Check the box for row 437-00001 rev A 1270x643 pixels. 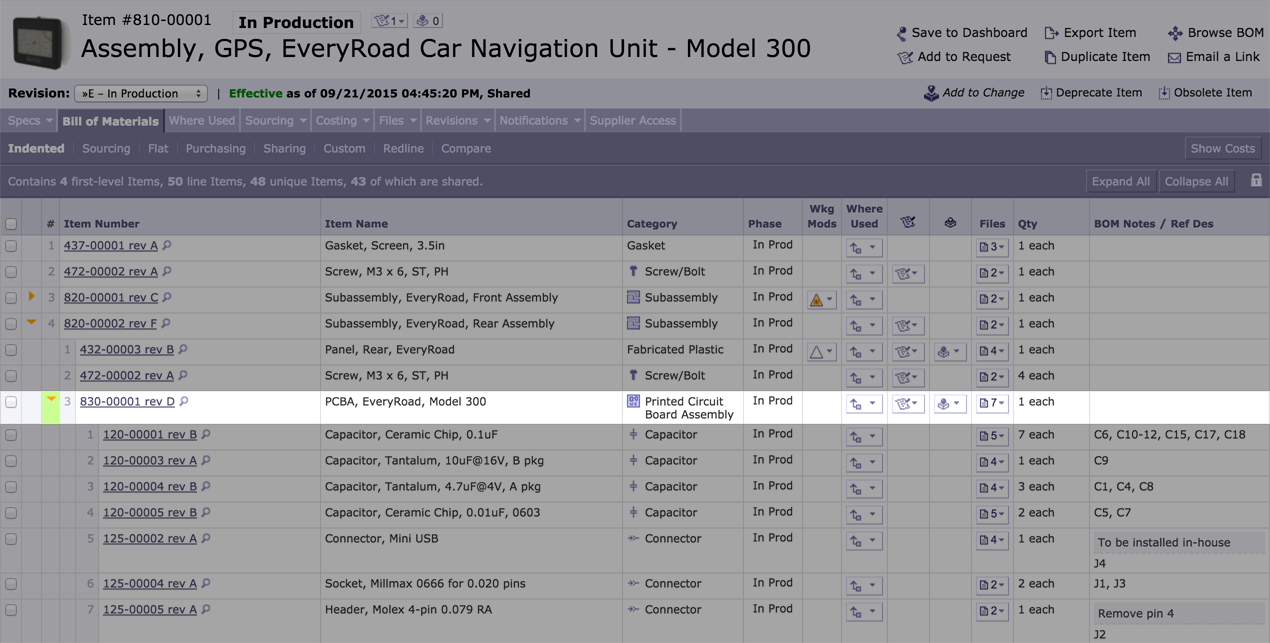coord(11,246)
